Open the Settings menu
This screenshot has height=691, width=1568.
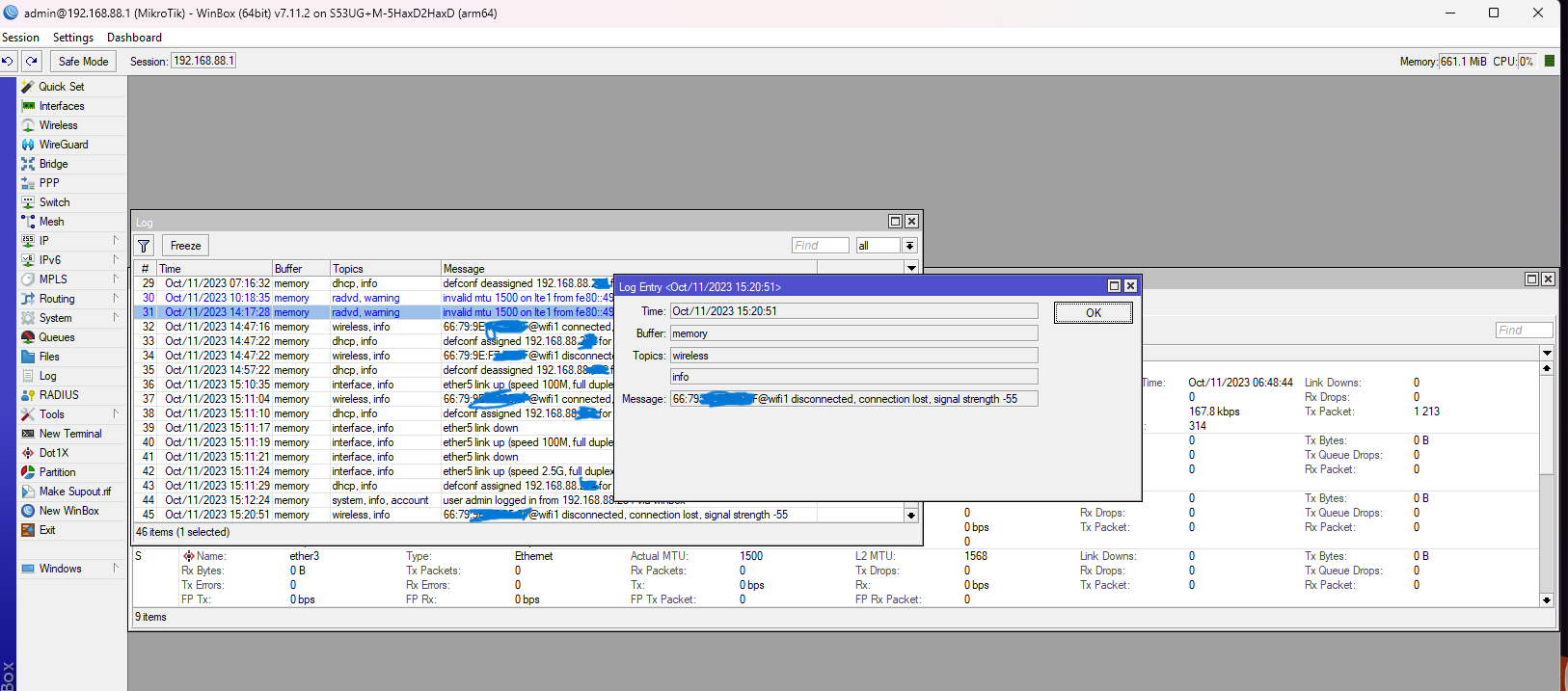pos(73,38)
